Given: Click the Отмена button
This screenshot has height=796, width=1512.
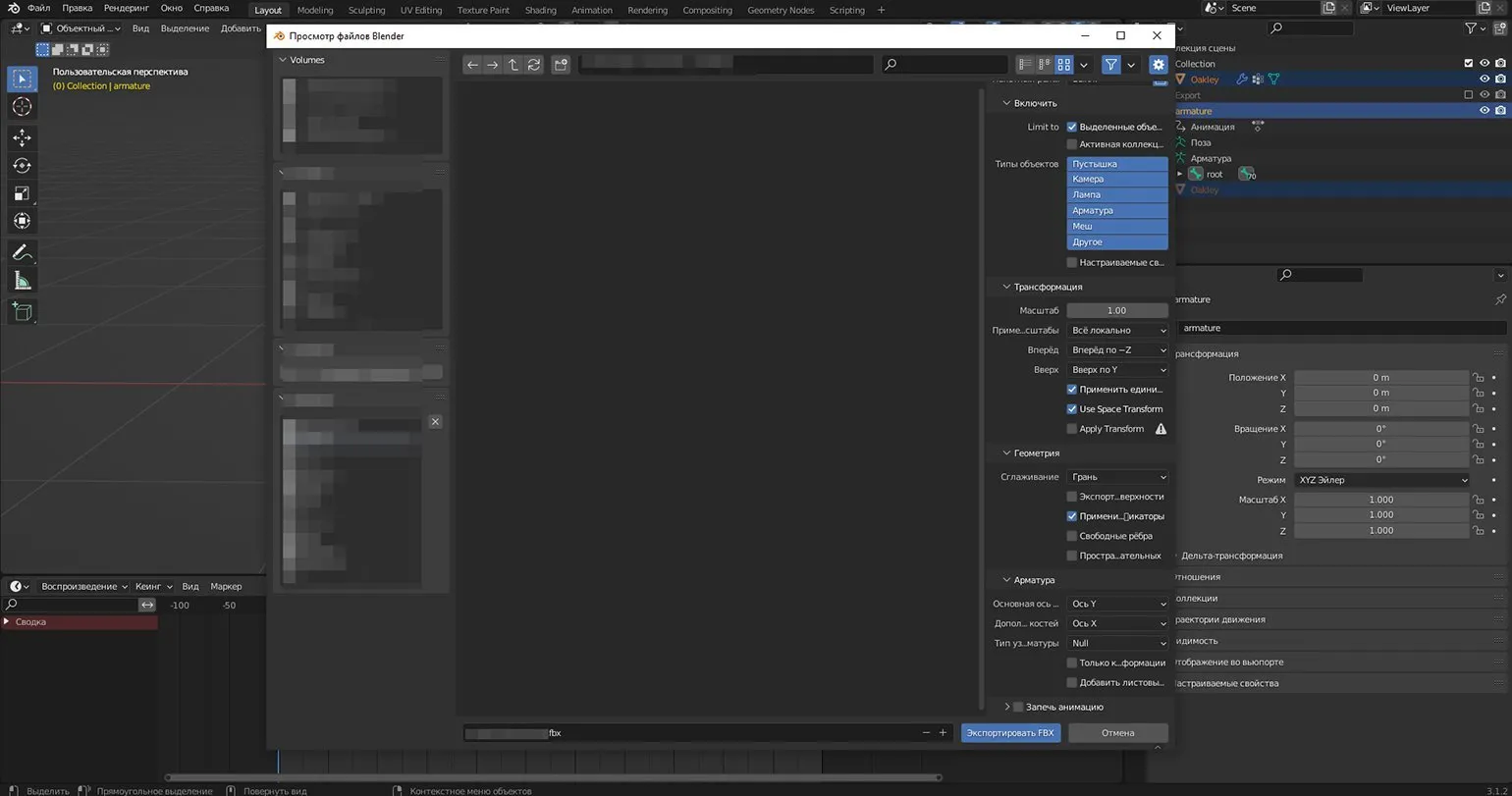Looking at the screenshot, I should [x=1117, y=733].
